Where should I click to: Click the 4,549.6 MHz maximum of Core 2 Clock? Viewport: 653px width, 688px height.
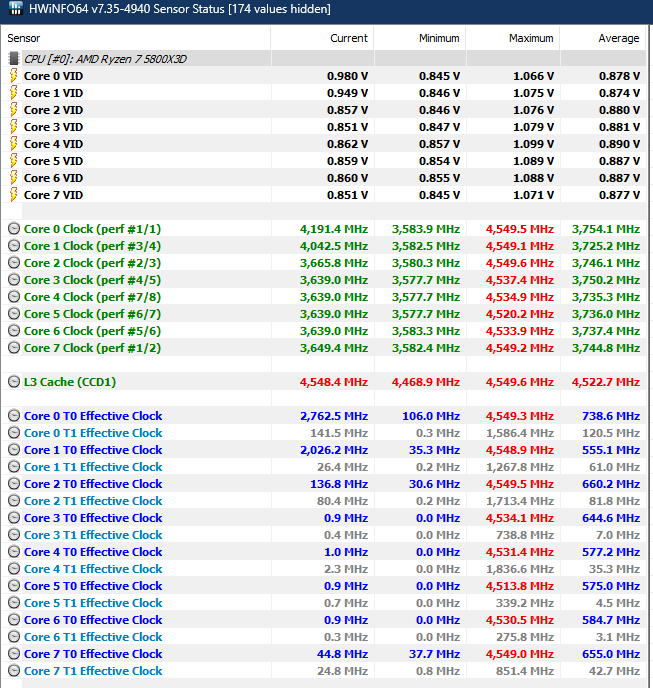520,263
